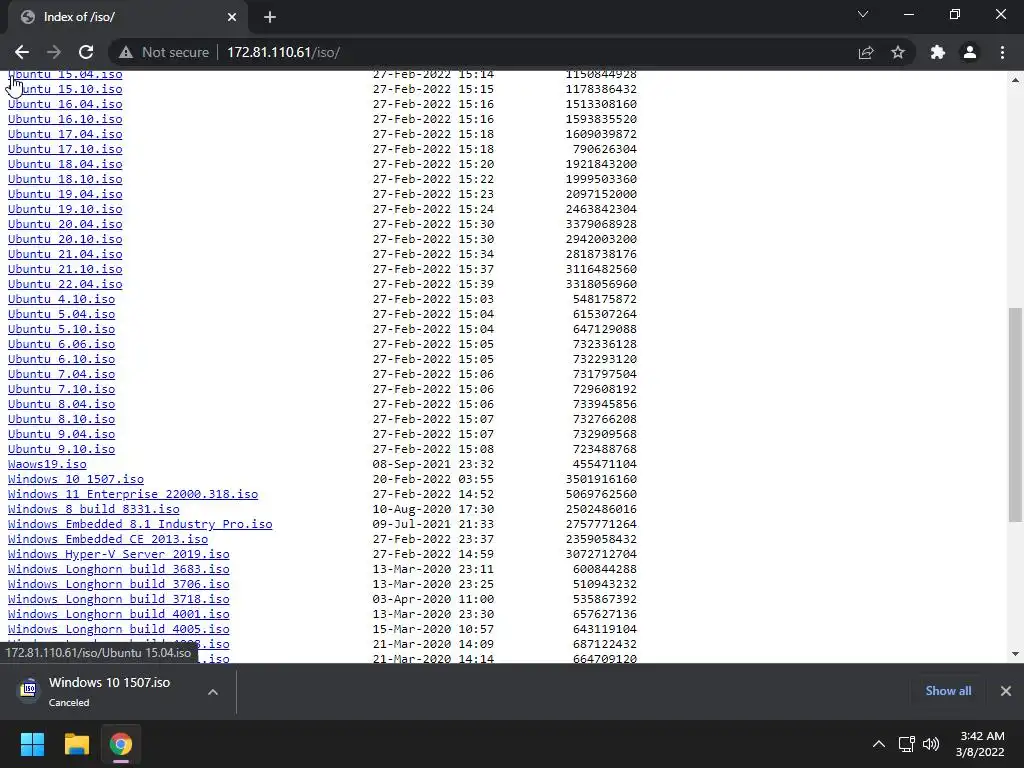
Task: Click Windows Longhorn build 4005.iso link
Action: point(118,630)
